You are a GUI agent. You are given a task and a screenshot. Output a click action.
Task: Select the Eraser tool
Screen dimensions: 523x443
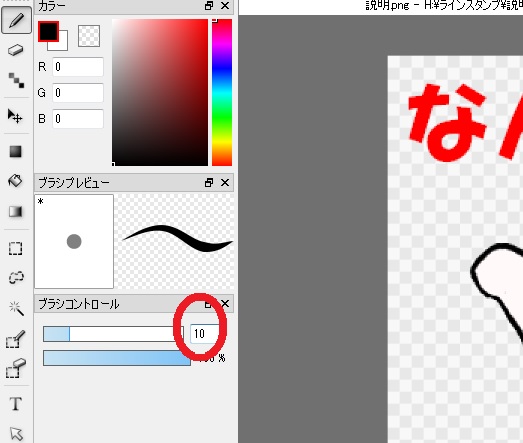point(16,50)
